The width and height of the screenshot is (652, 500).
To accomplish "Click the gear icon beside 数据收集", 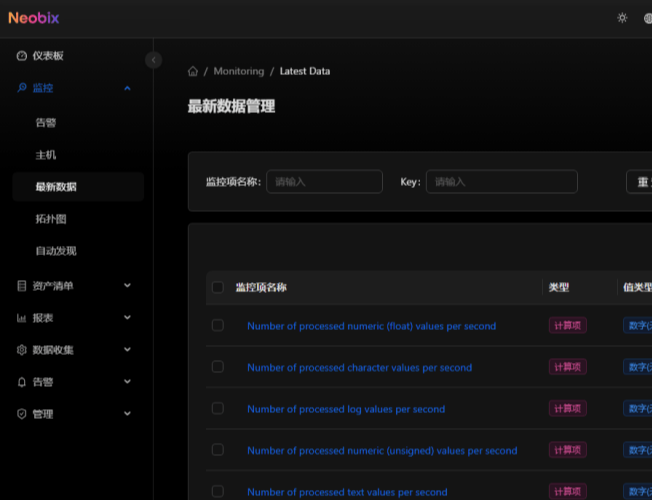I will (22, 350).
